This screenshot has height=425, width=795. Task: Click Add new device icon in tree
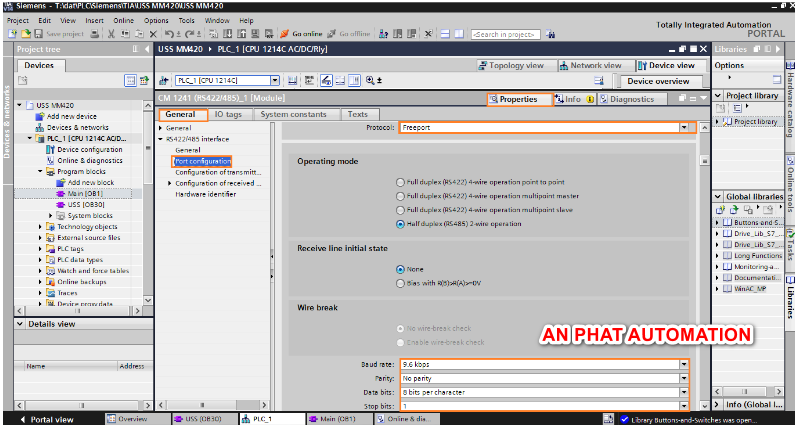(x=41, y=116)
